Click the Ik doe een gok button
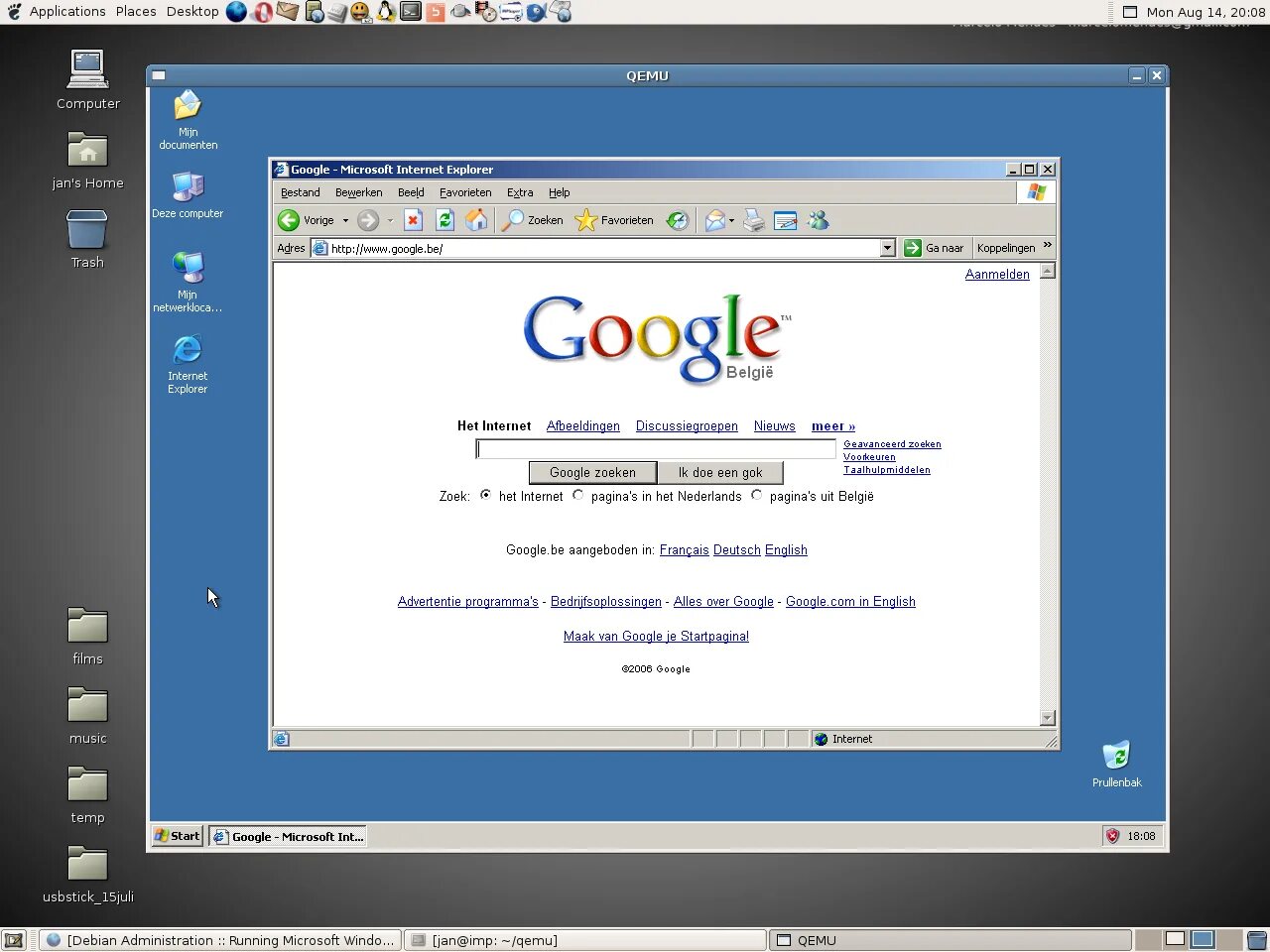This screenshot has height=952, width=1270. [720, 472]
